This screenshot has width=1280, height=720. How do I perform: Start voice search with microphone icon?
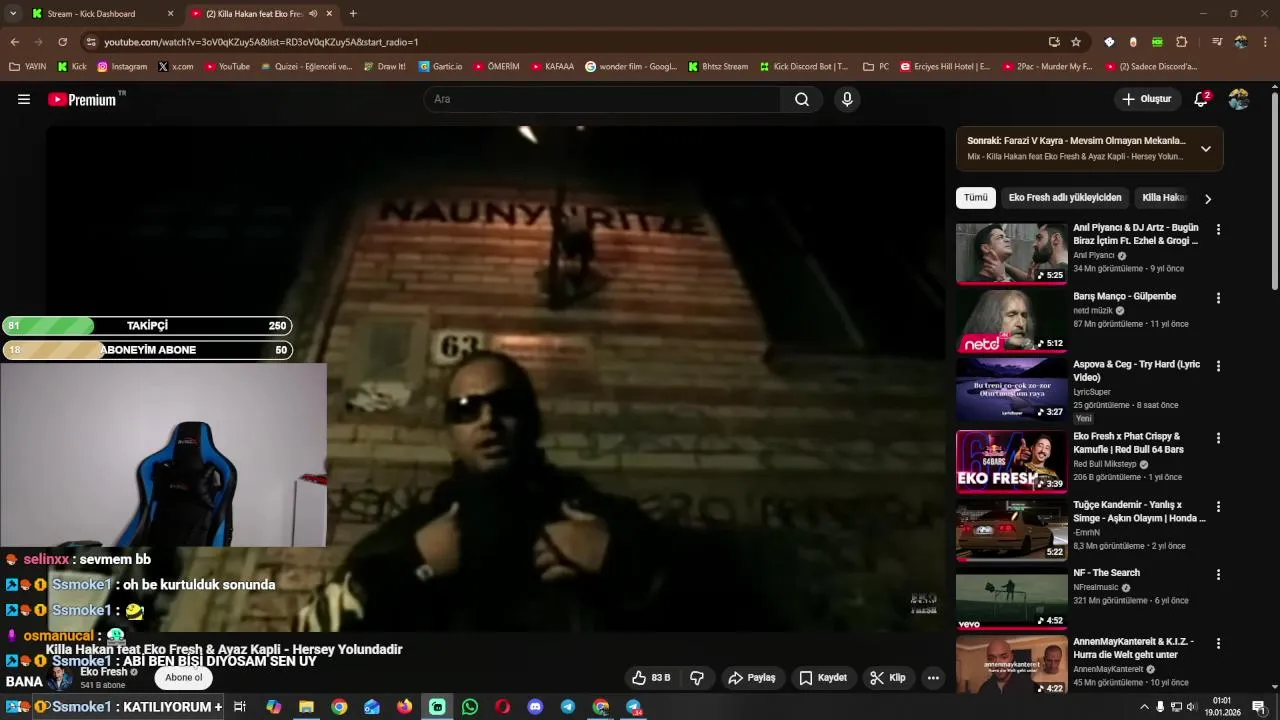(x=847, y=99)
